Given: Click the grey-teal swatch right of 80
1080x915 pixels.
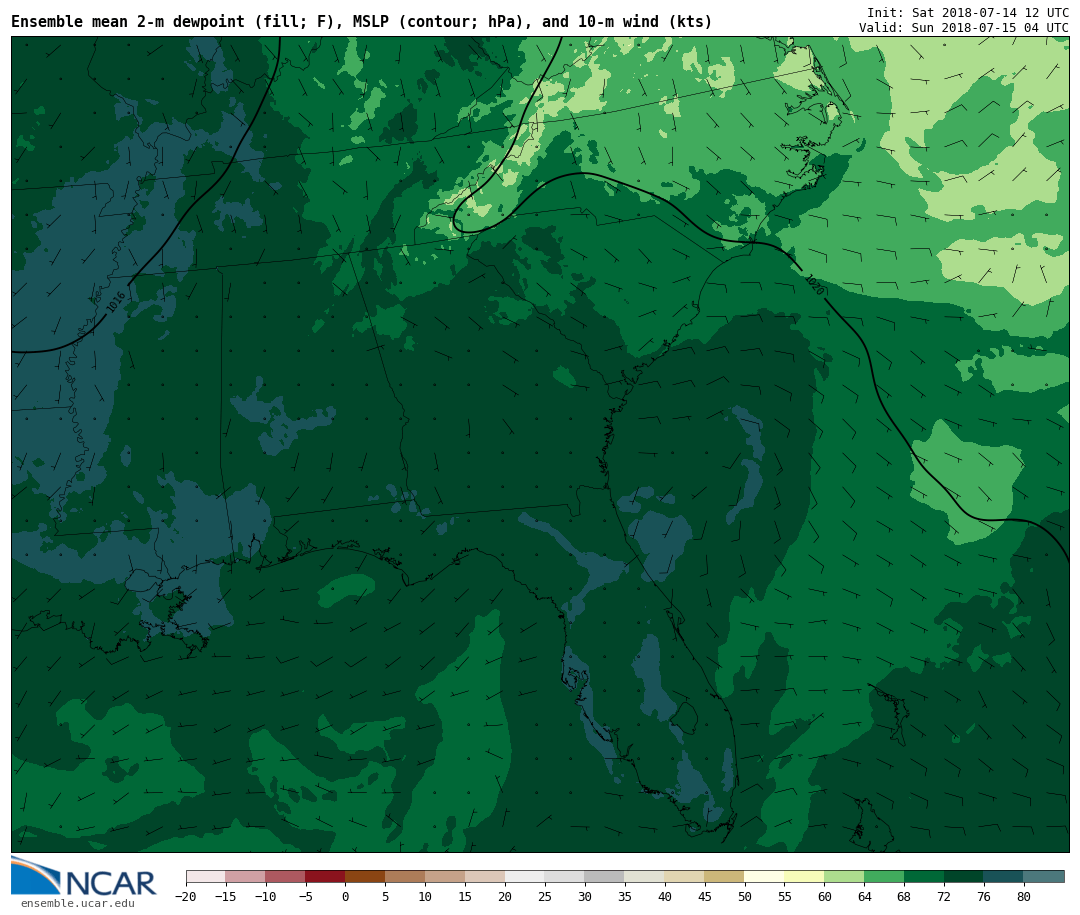Looking at the screenshot, I should (1044, 876).
